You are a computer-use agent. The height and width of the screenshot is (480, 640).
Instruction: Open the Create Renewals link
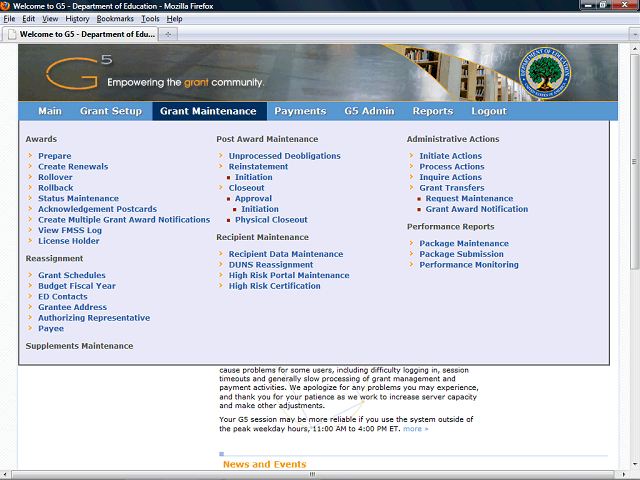(x=73, y=167)
